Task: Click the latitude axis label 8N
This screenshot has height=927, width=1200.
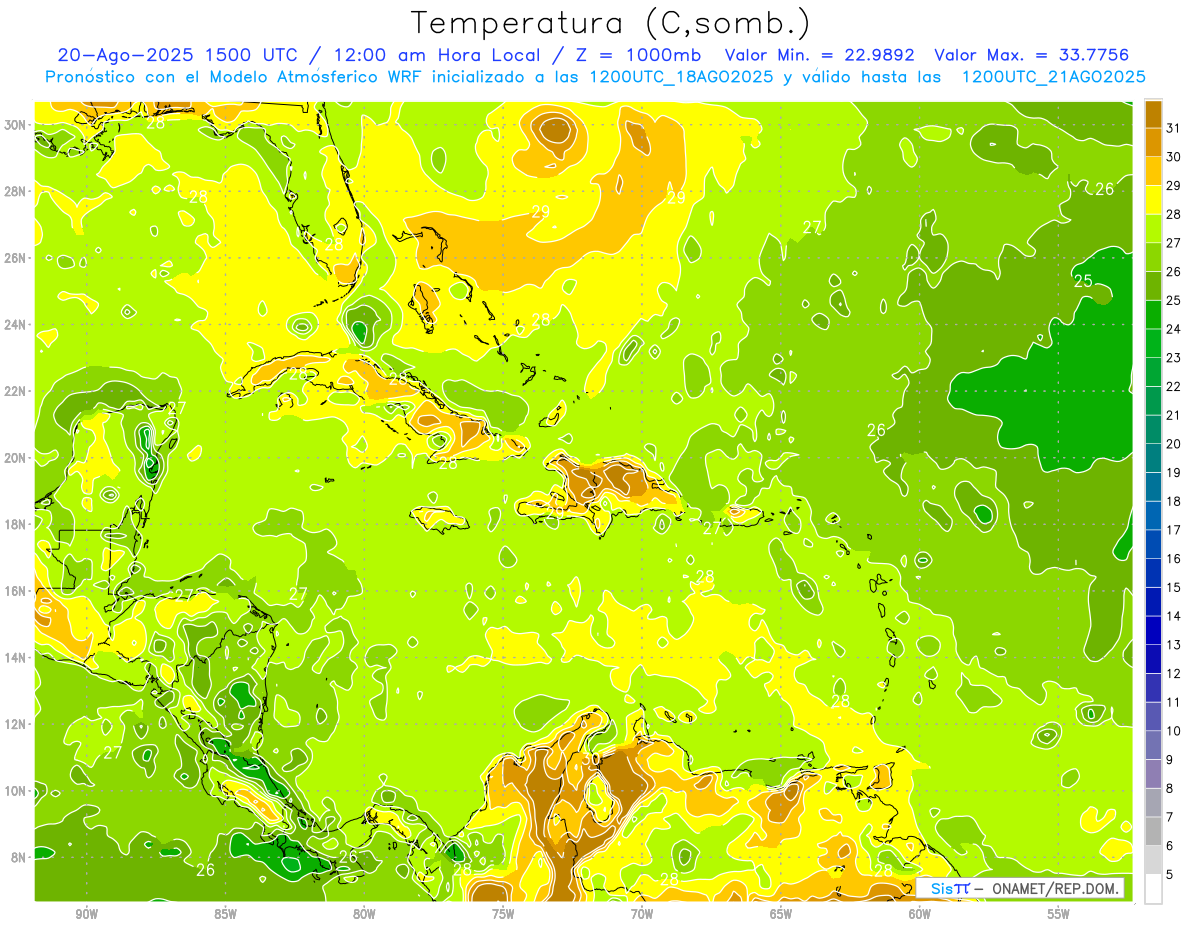Action: tap(18, 858)
